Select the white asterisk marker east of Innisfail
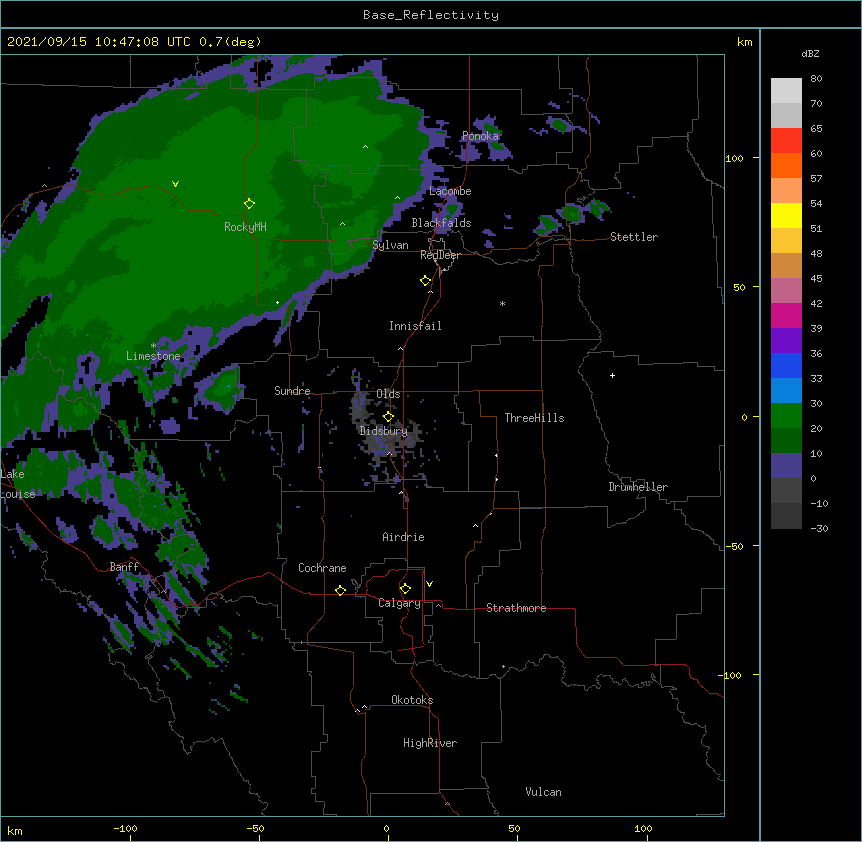This screenshot has height=842, width=862. pos(502,303)
